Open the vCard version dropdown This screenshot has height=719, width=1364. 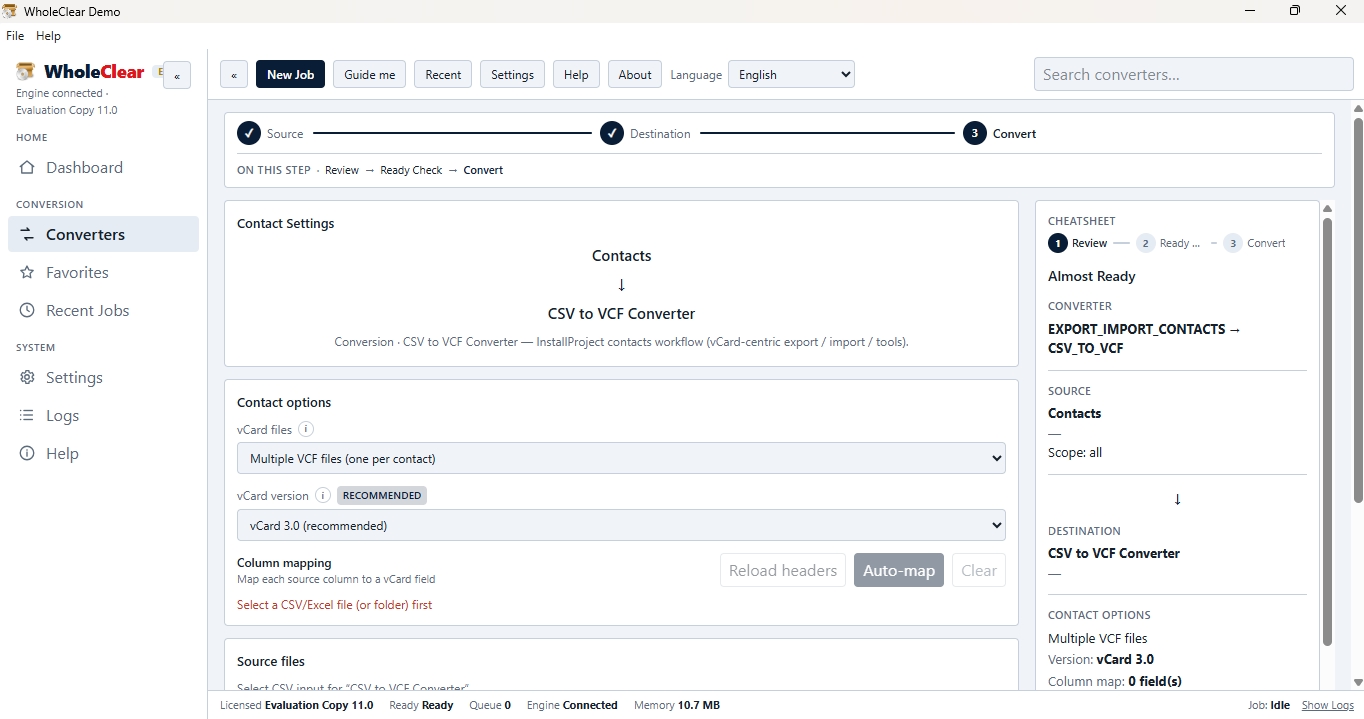(x=621, y=525)
